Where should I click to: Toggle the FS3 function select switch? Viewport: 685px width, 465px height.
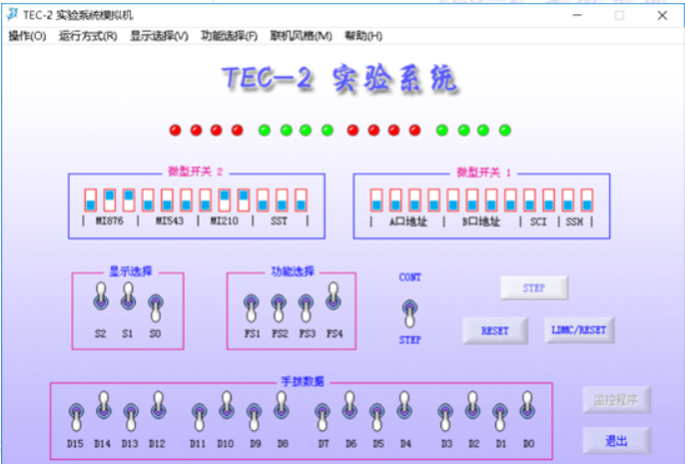[306, 308]
